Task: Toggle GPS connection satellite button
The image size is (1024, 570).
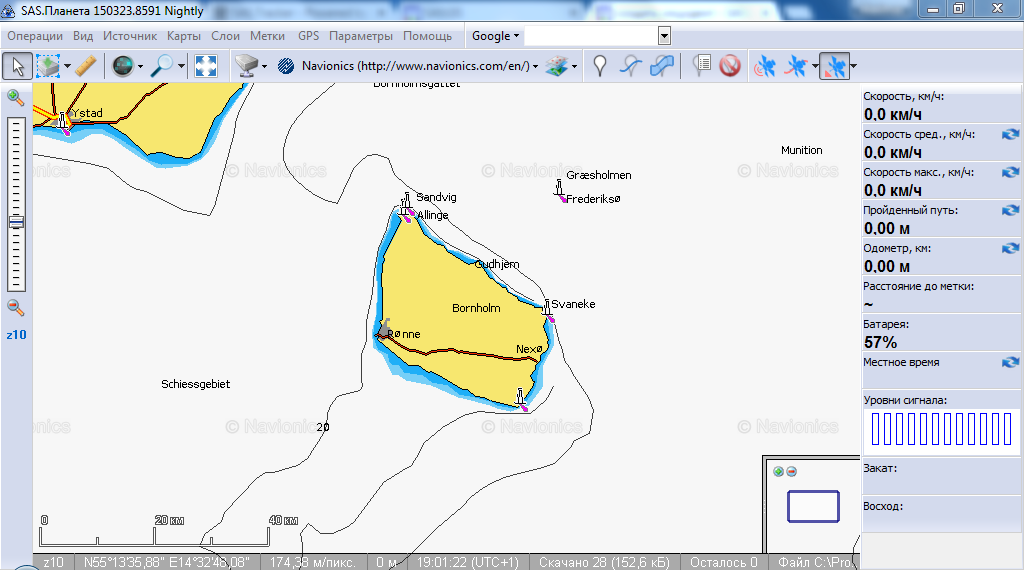Action: coord(765,66)
